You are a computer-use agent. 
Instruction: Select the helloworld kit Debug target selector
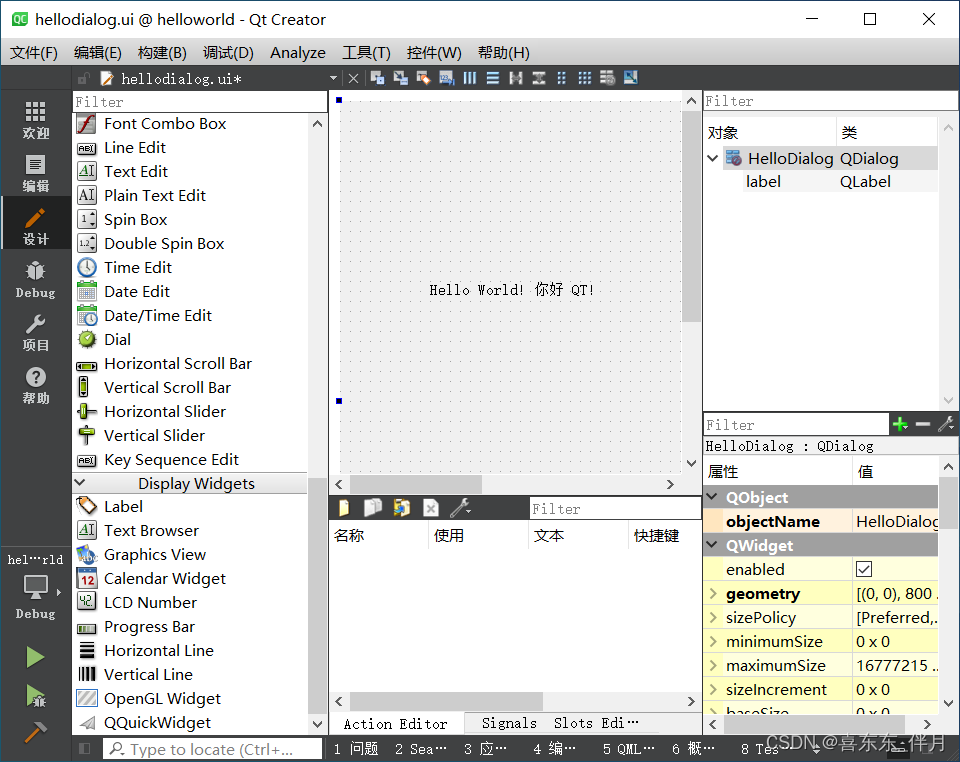click(x=36, y=587)
